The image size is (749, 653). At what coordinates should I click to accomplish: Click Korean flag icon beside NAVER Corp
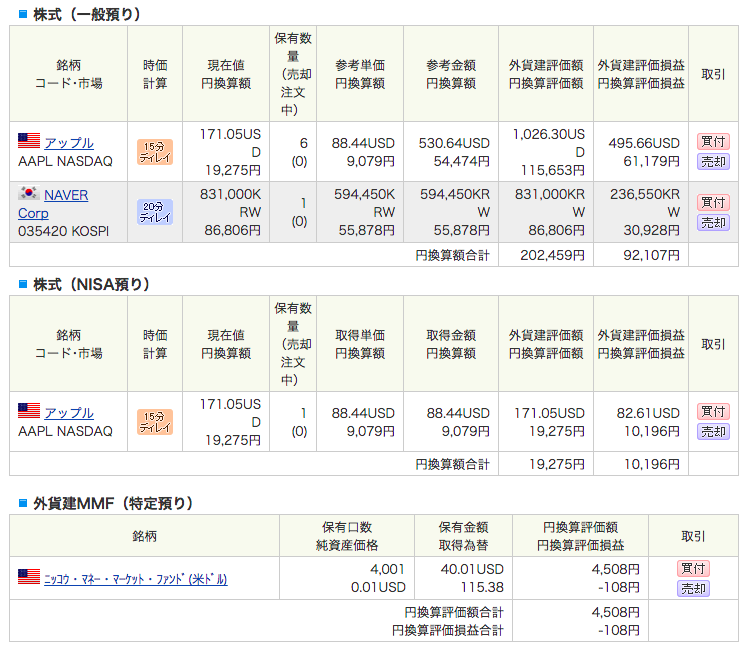pos(29,193)
